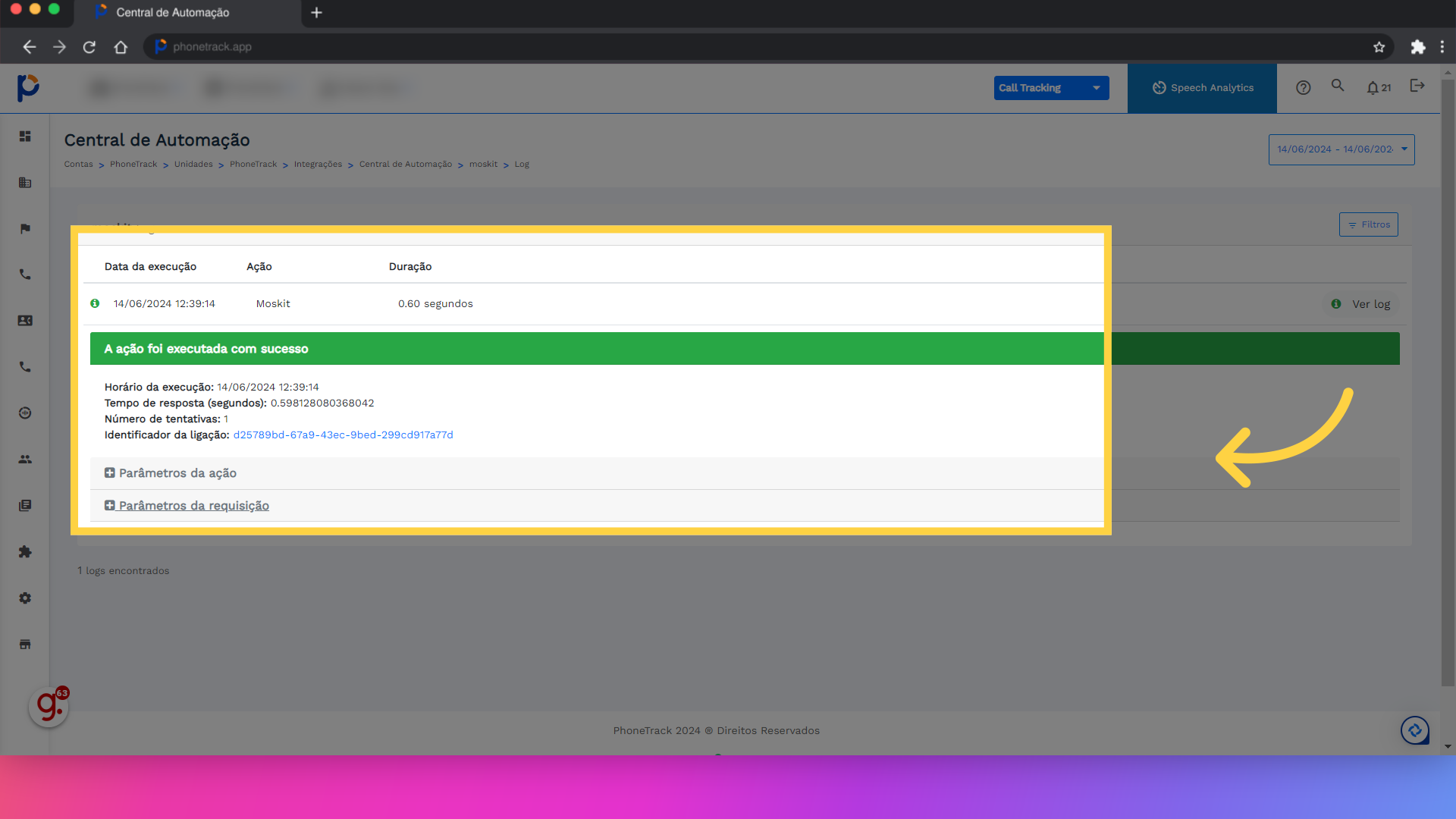Open the flag sidebar icon

click(25, 229)
